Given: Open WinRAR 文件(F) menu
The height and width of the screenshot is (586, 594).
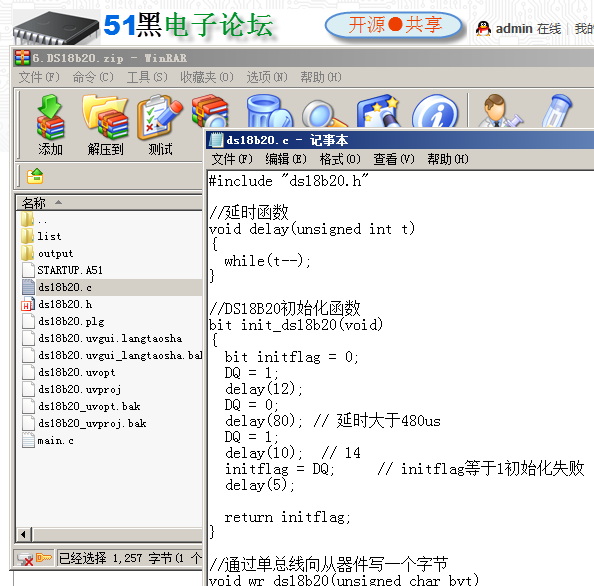Looking at the screenshot, I should coord(39,77).
